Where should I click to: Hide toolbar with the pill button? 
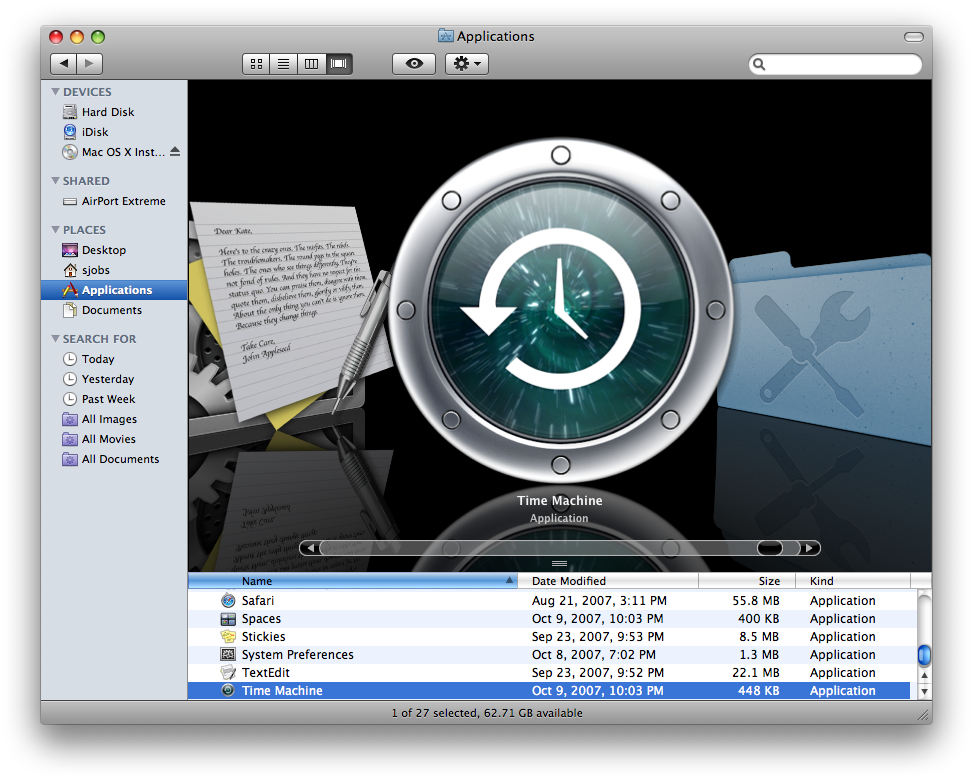tap(913, 37)
